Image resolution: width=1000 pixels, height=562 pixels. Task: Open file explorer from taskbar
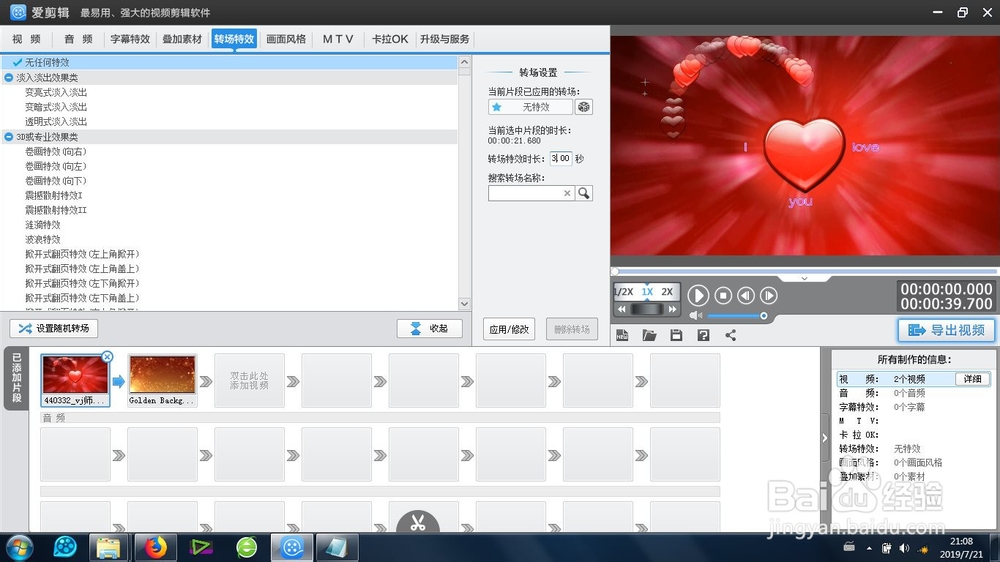pos(108,547)
